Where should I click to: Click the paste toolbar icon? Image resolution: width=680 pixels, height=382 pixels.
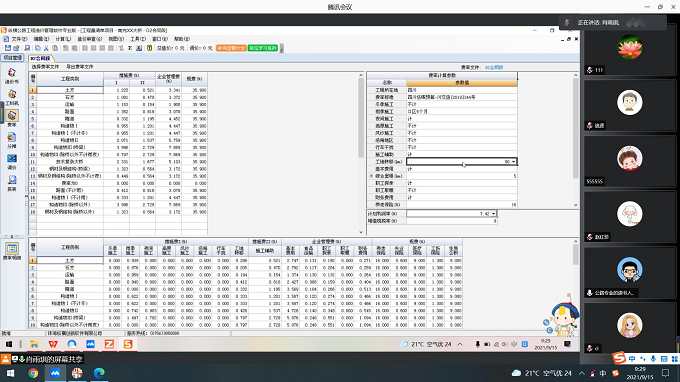coord(55,48)
